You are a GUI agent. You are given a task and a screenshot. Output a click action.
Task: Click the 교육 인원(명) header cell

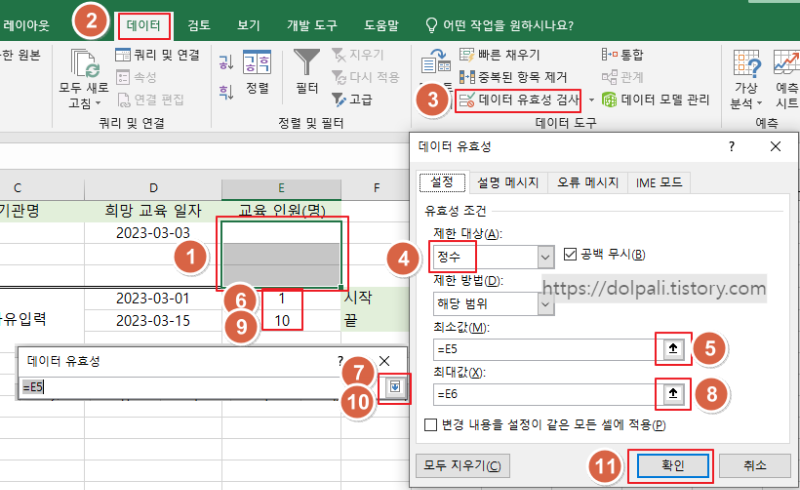coord(282,210)
